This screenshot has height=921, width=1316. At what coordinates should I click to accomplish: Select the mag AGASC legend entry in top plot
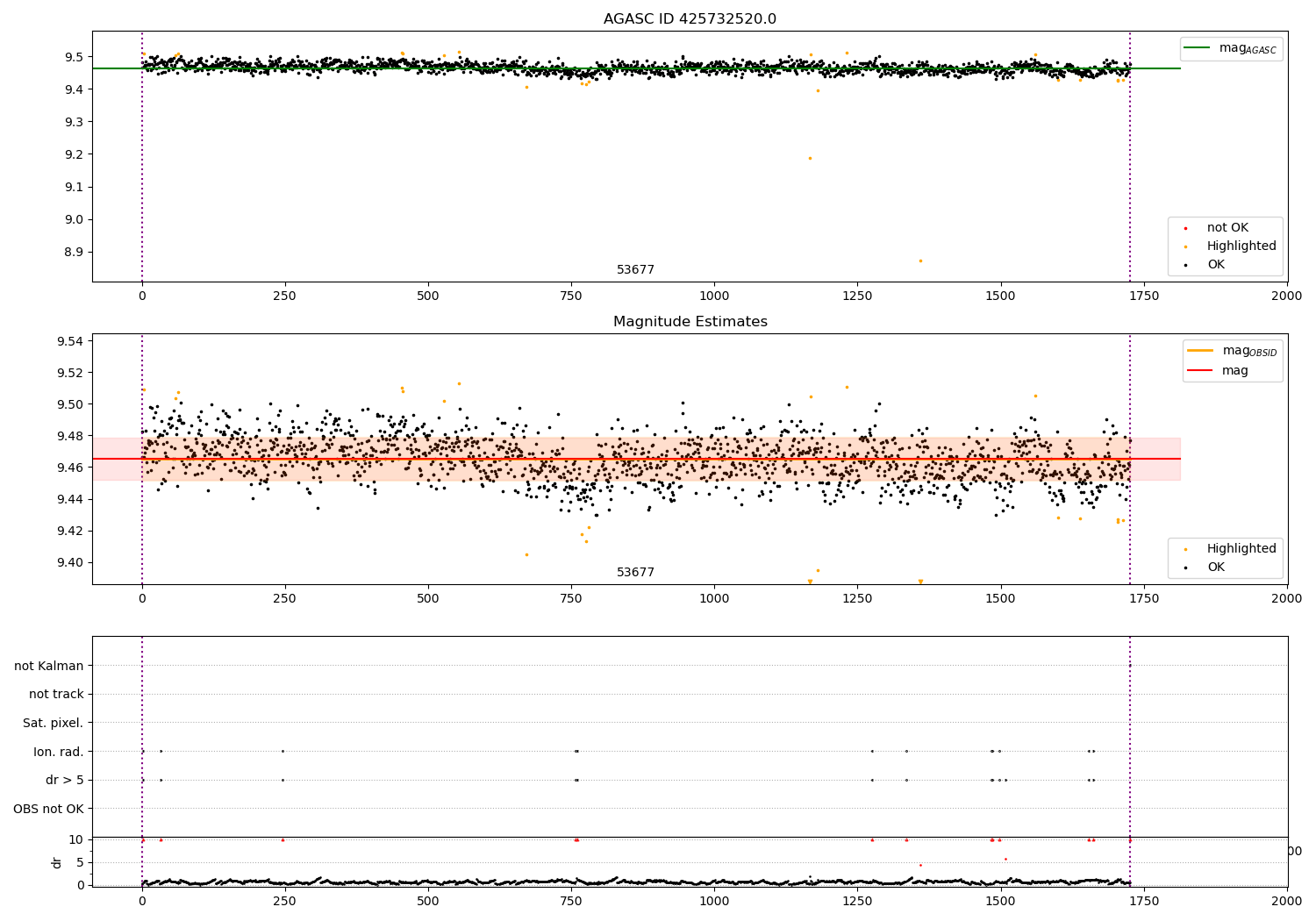[1231, 49]
